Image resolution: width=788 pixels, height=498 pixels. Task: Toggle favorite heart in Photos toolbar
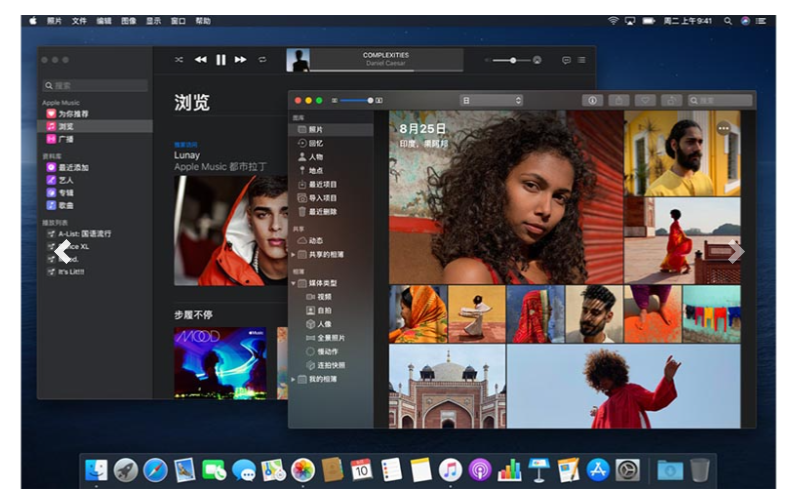(645, 101)
